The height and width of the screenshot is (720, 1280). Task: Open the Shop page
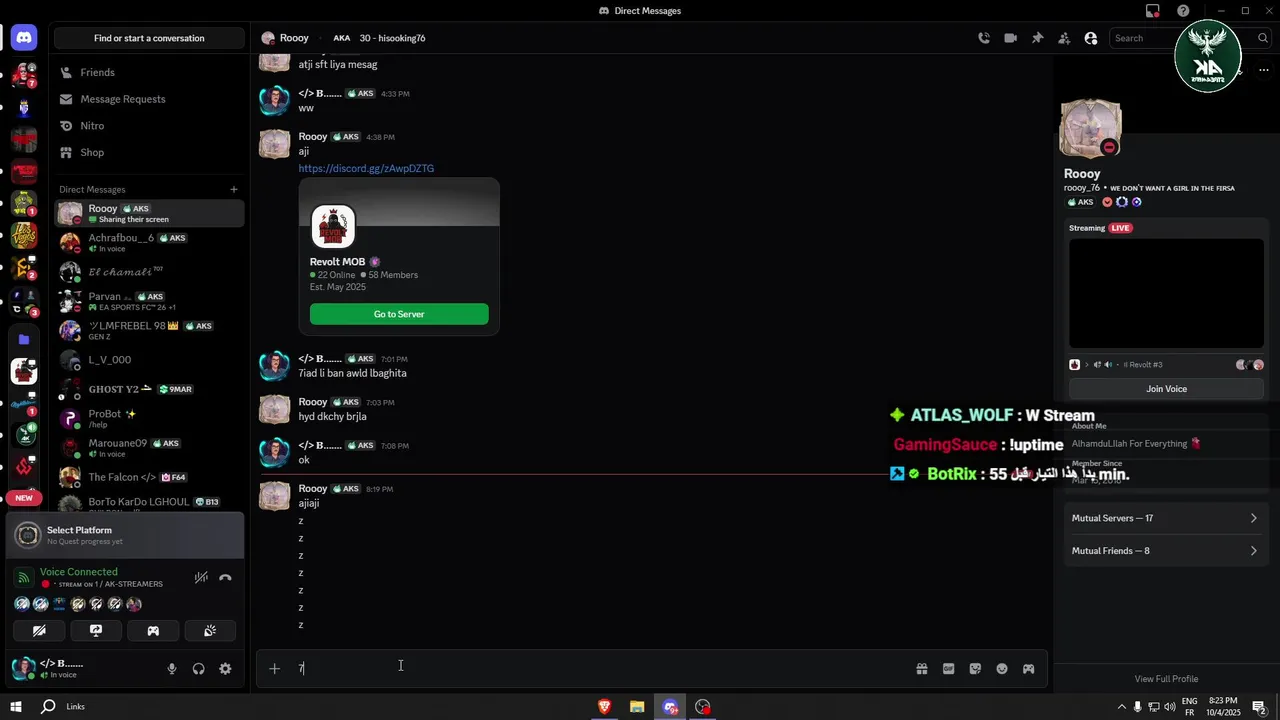(149, 152)
